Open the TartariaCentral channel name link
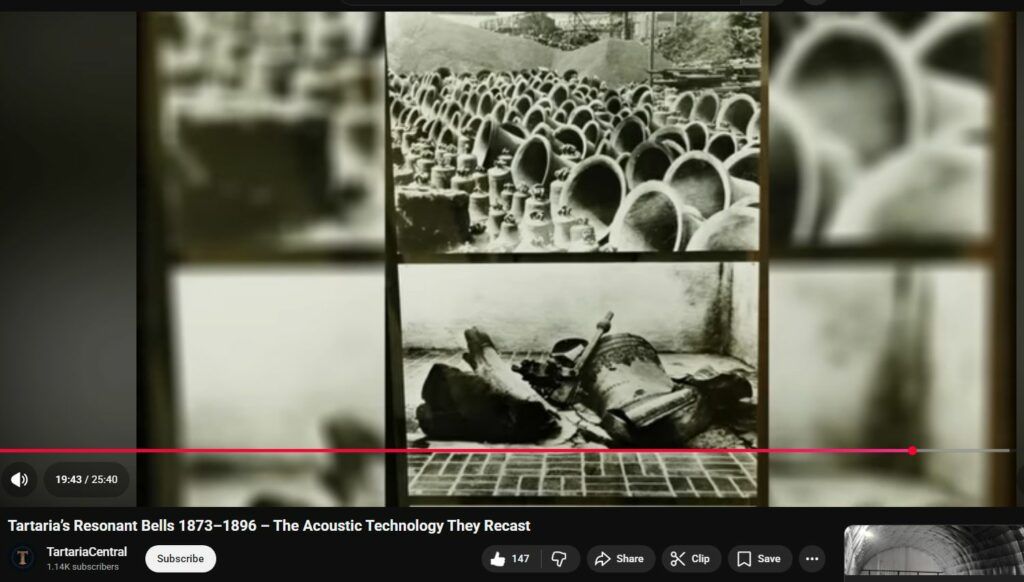 point(87,552)
